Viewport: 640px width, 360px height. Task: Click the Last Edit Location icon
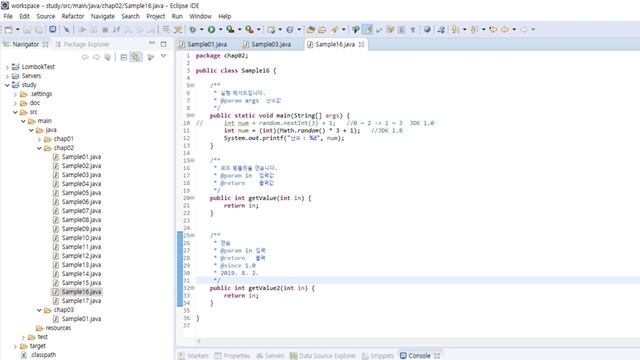[x=493, y=29]
